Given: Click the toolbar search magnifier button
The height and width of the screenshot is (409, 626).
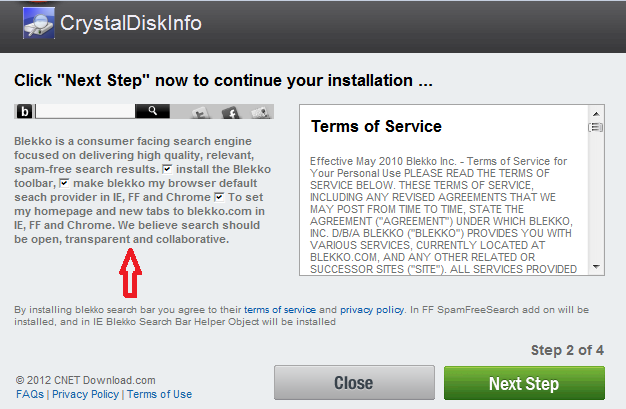Looking at the screenshot, I should coord(153,112).
